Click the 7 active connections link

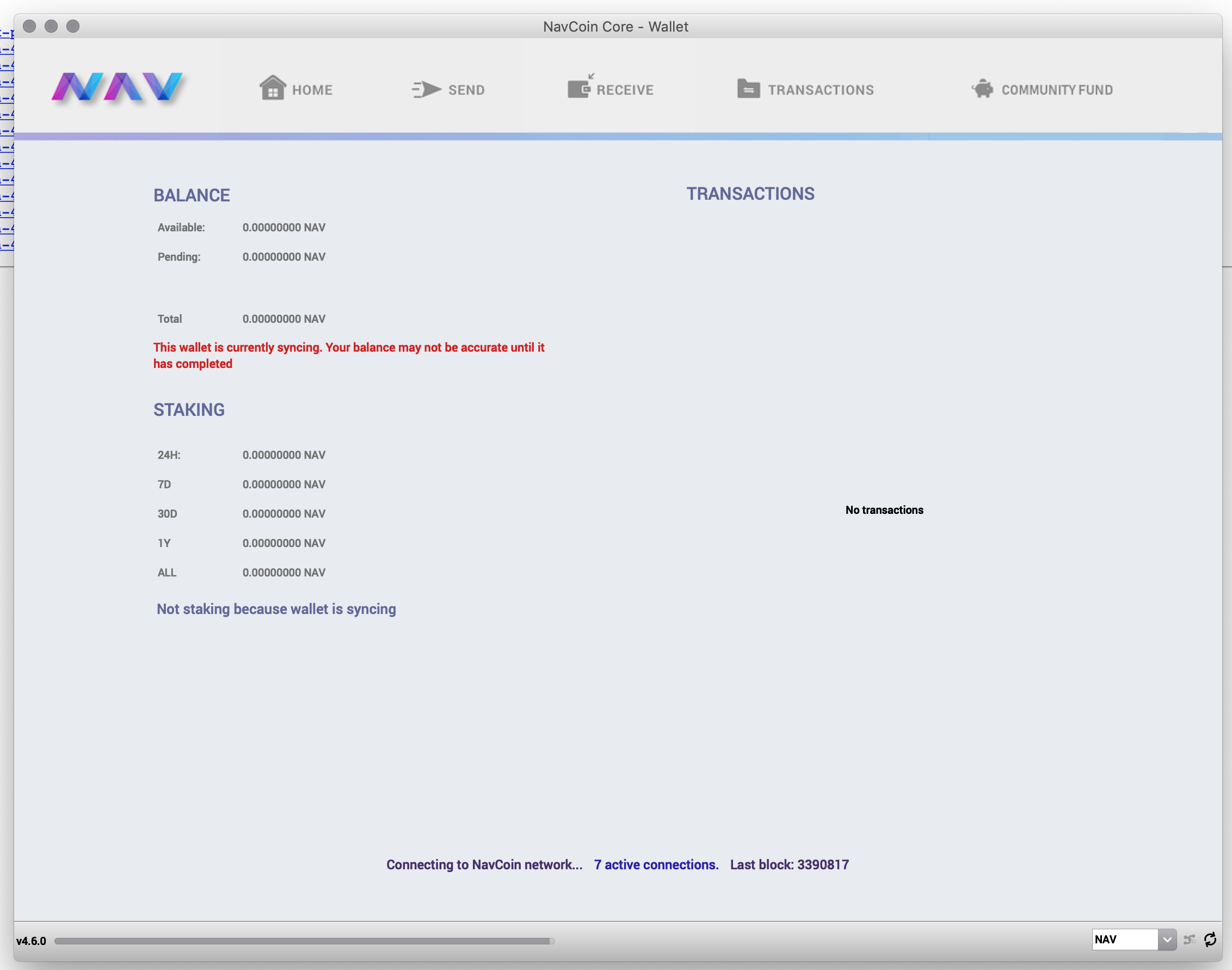tap(656, 864)
